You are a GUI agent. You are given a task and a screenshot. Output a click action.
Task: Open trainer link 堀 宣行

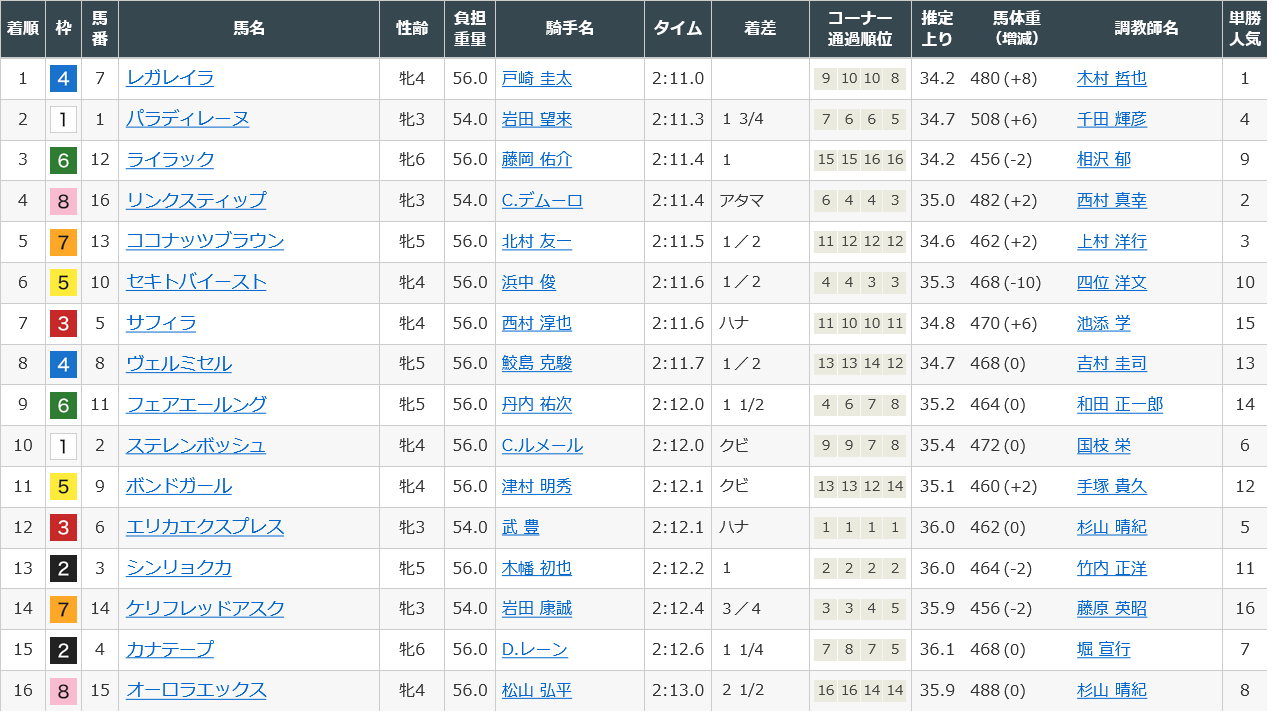coord(1103,649)
